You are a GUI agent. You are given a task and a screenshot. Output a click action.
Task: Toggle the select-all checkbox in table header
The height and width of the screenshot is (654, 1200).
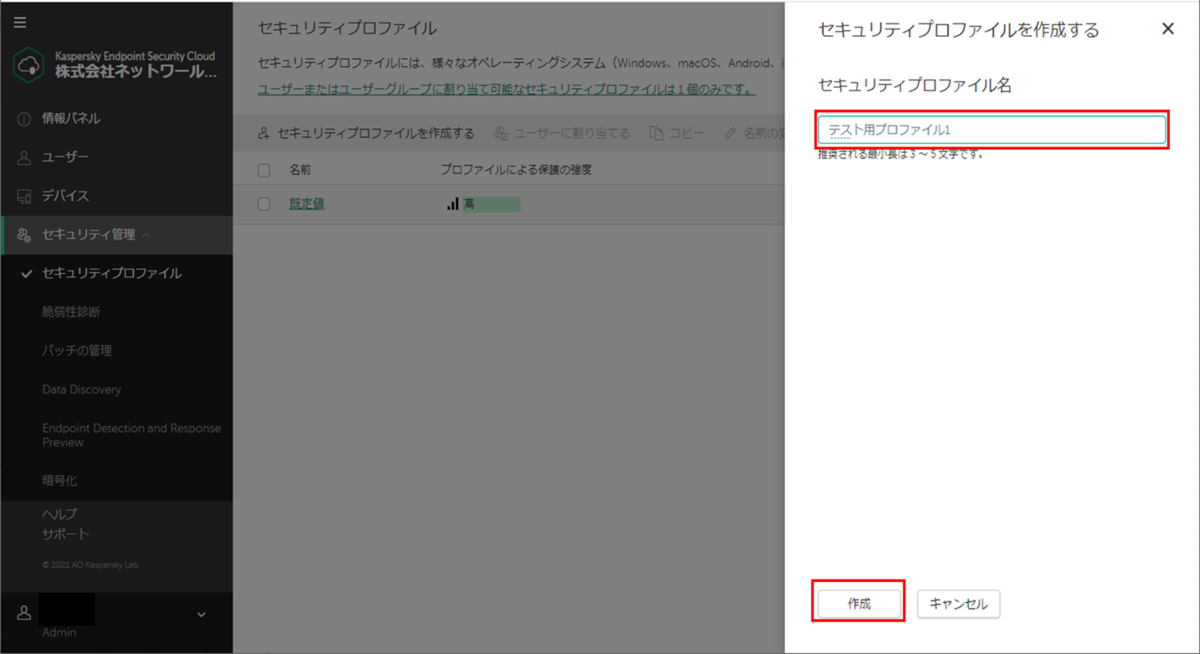263,170
